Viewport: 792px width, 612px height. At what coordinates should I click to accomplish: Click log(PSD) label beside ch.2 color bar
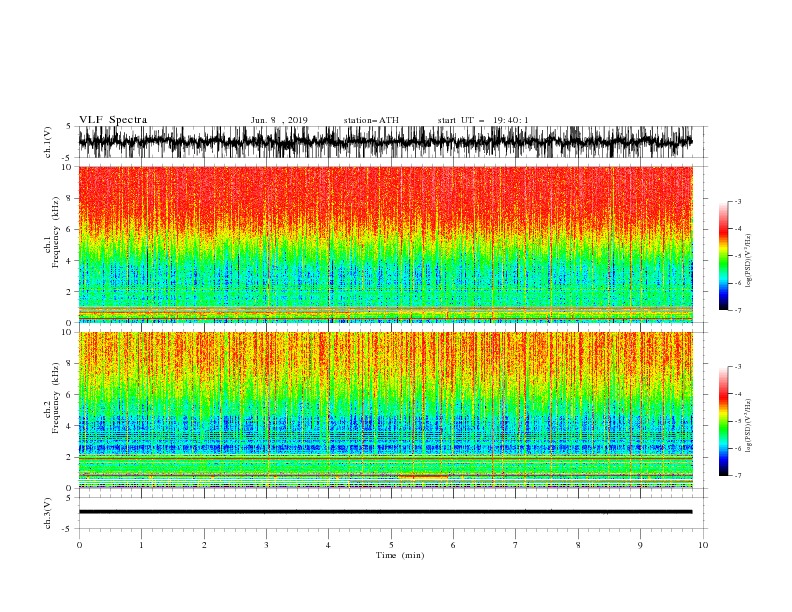(749, 425)
